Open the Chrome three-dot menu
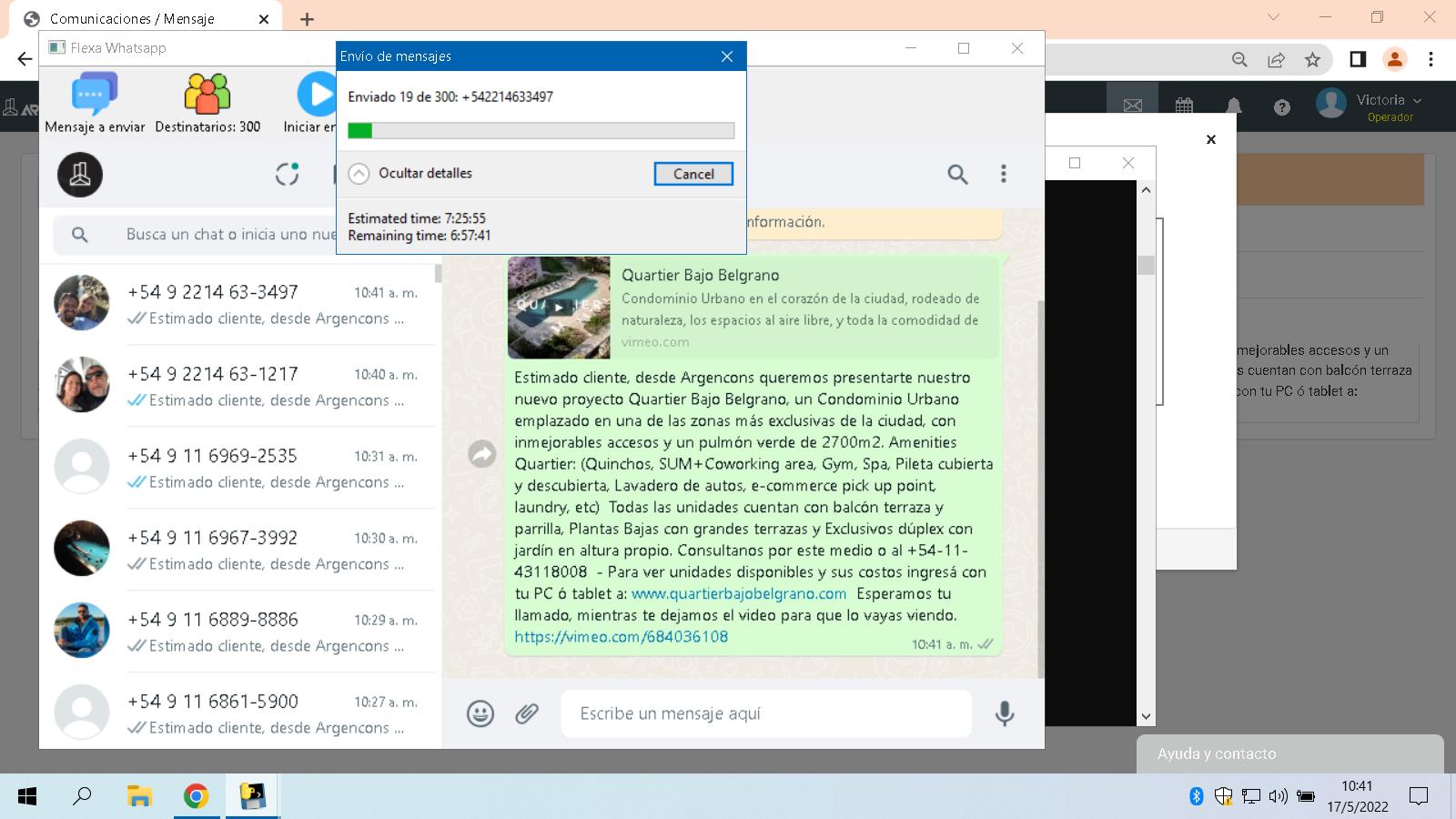Image resolution: width=1456 pixels, height=819 pixels. click(1431, 59)
